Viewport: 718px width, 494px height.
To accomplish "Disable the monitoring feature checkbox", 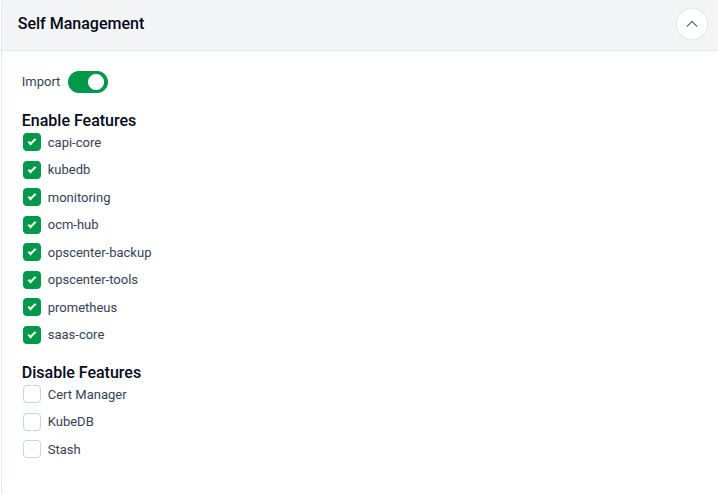I will click(32, 198).
